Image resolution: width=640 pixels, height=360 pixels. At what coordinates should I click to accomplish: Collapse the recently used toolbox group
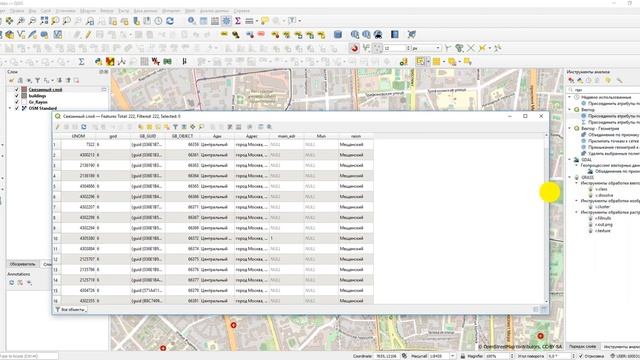570,97
